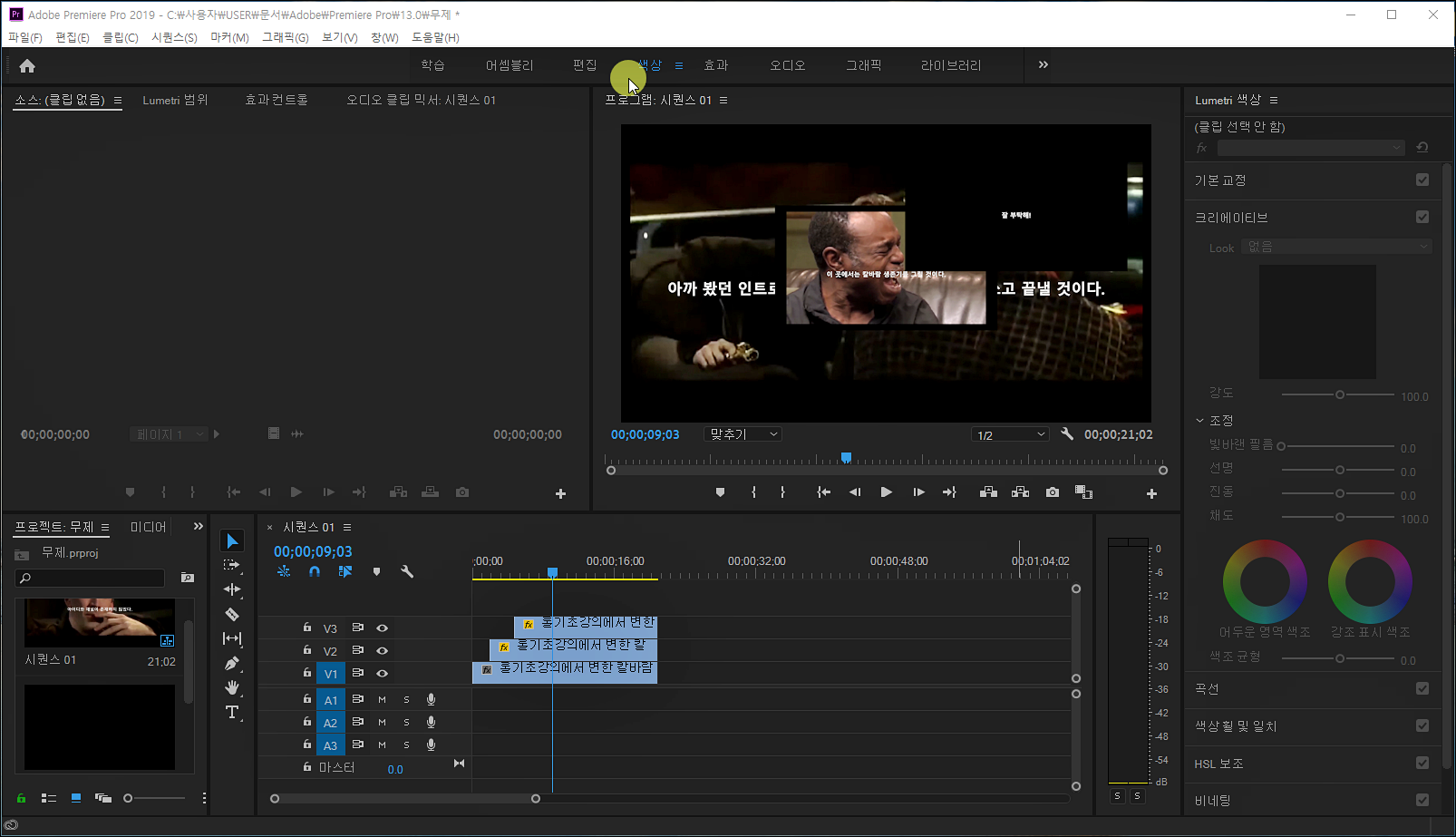Click the 채도 slider
Screen dimensions: 1456x837
1339,517
